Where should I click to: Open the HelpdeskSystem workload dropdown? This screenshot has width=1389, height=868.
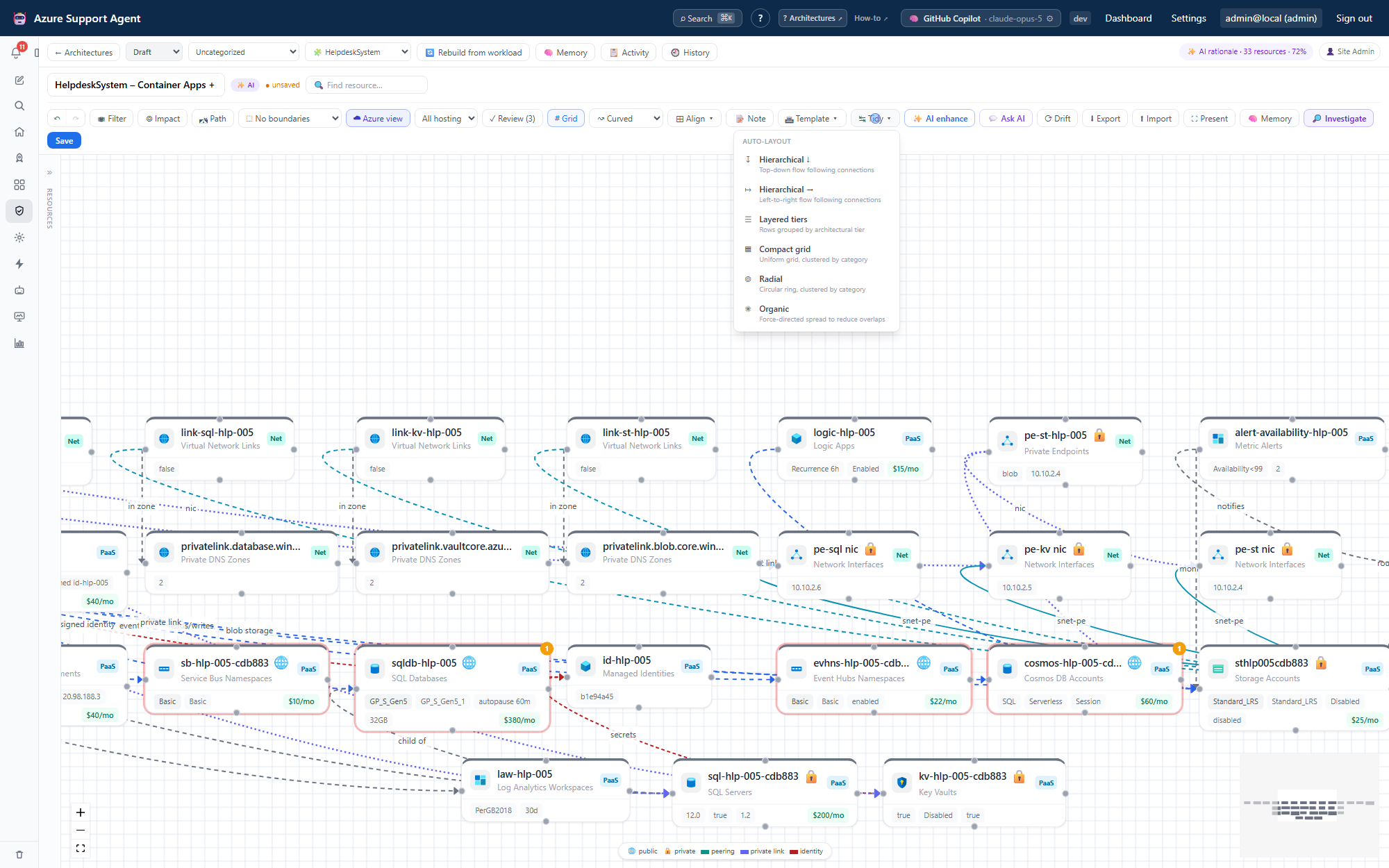(358, 52)
